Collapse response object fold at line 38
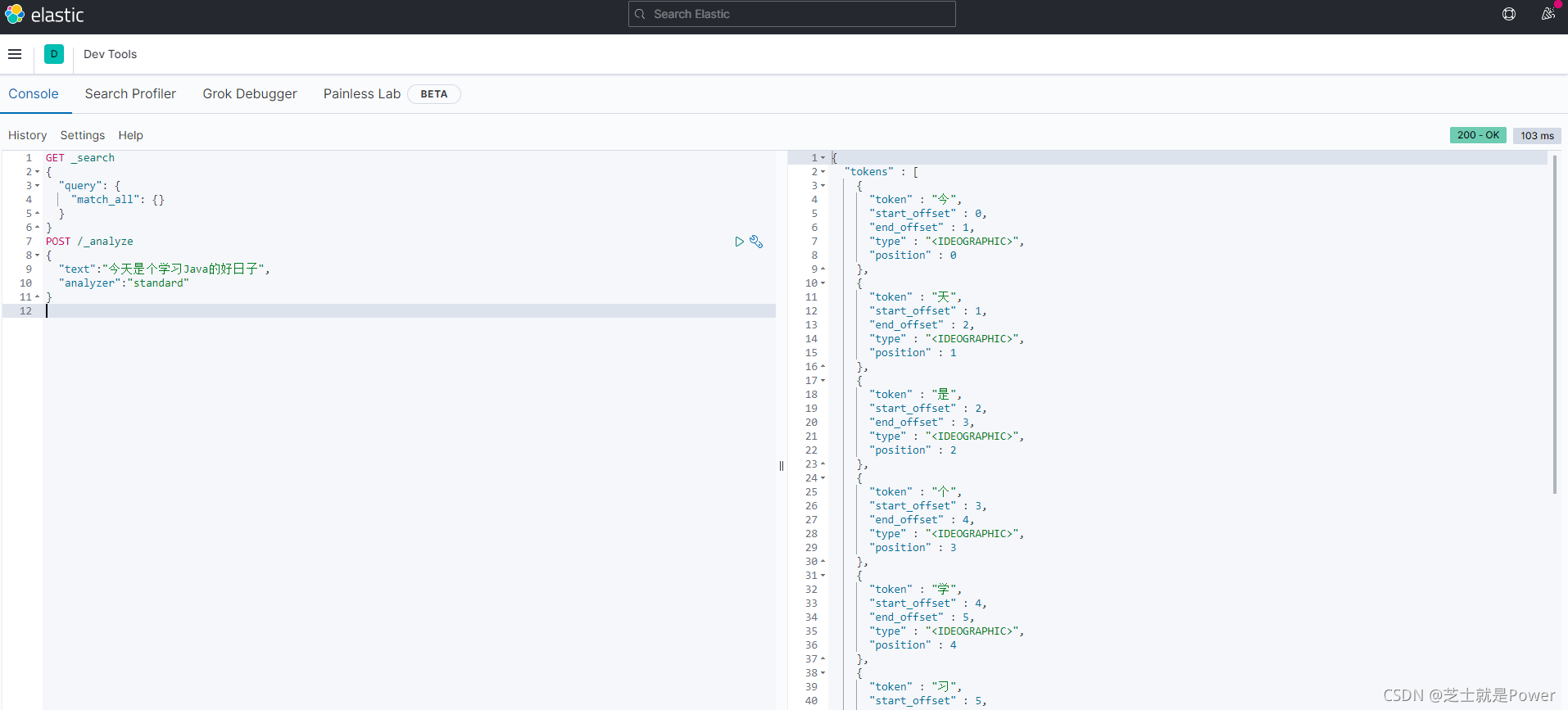The width and height of the screenshot is (1568, 710). [x=823, y=673]
